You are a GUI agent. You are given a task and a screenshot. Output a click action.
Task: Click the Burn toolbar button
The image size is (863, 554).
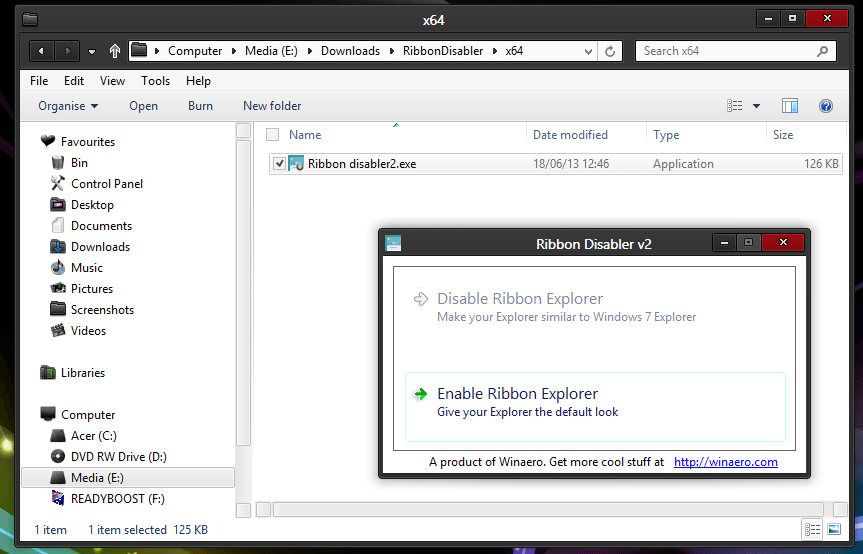[200, 106]
